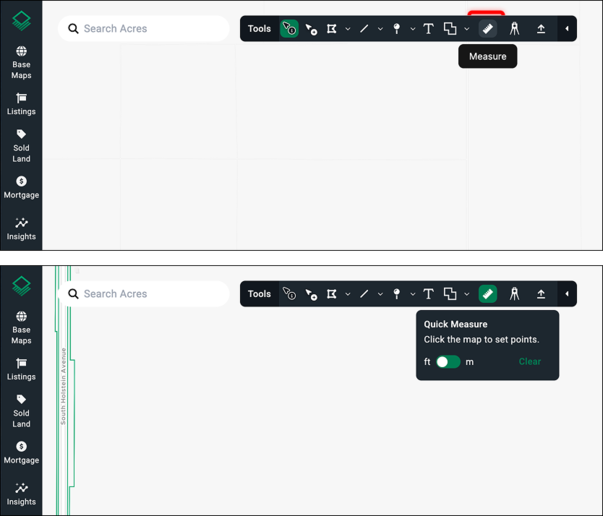The image size is (603, 516).
Task: Open Listings in the Measure tooltip view
Action: 21,104
